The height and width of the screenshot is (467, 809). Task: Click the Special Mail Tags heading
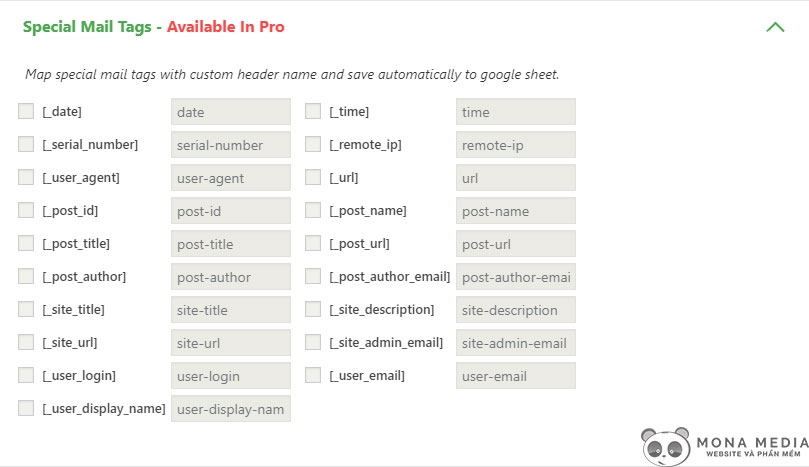pos(86,27)
